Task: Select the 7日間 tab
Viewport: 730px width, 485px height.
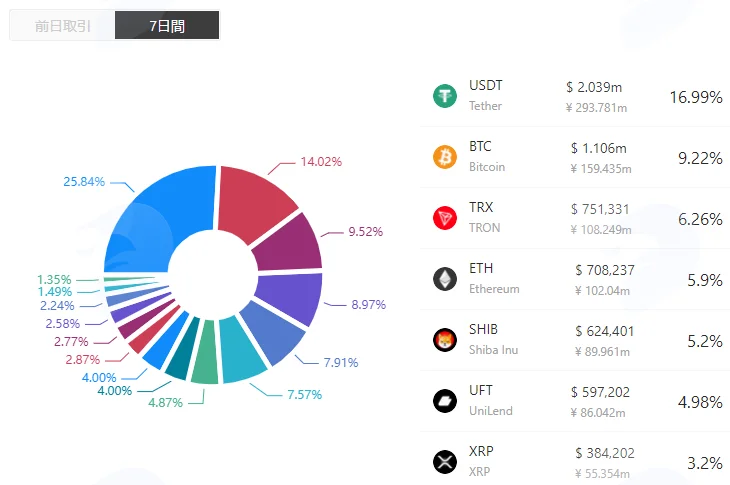Action: coord(167,26)
